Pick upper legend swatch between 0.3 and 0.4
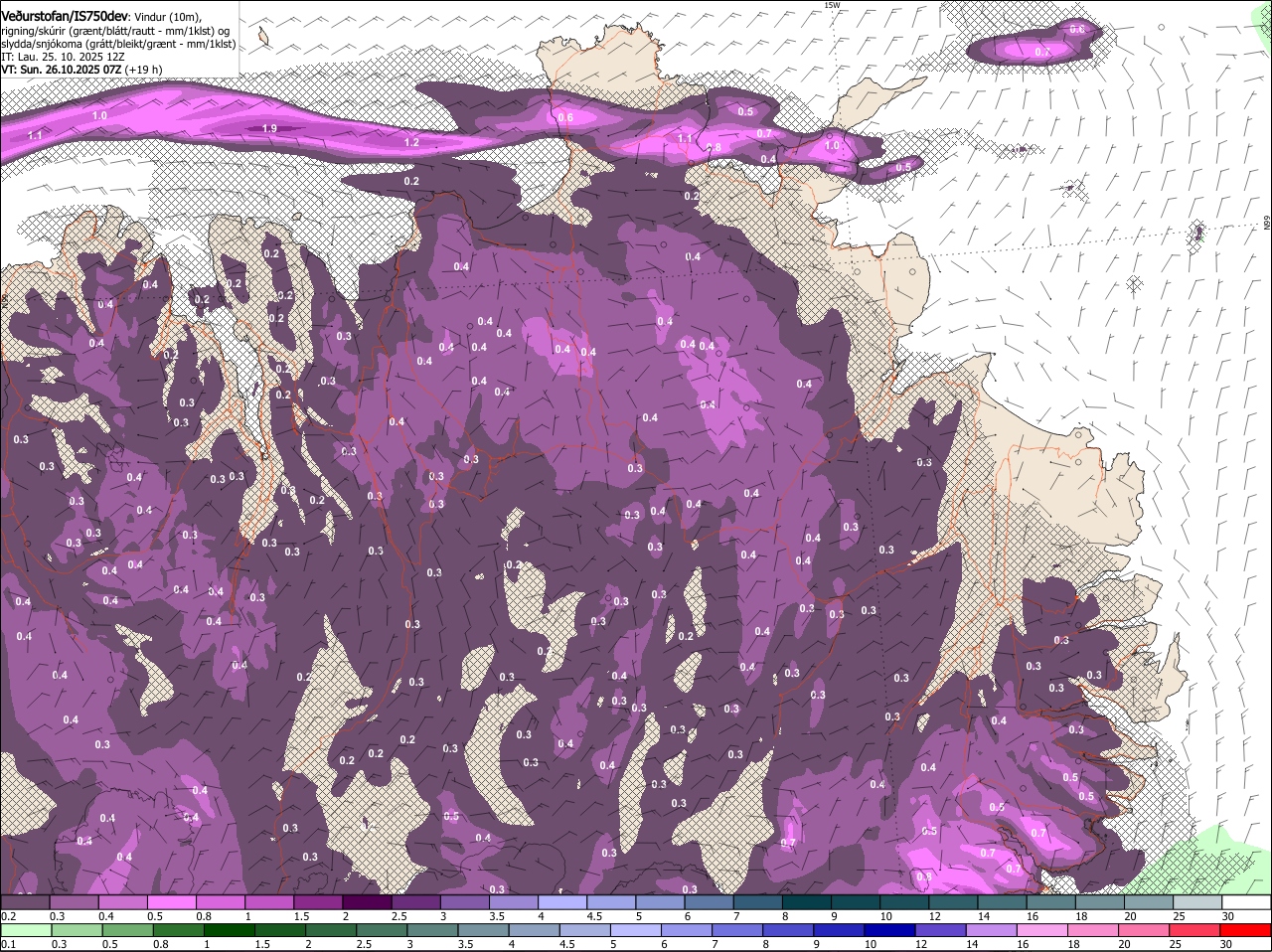Viewport: 1272px width, 952px height. (x=74, y=901)
